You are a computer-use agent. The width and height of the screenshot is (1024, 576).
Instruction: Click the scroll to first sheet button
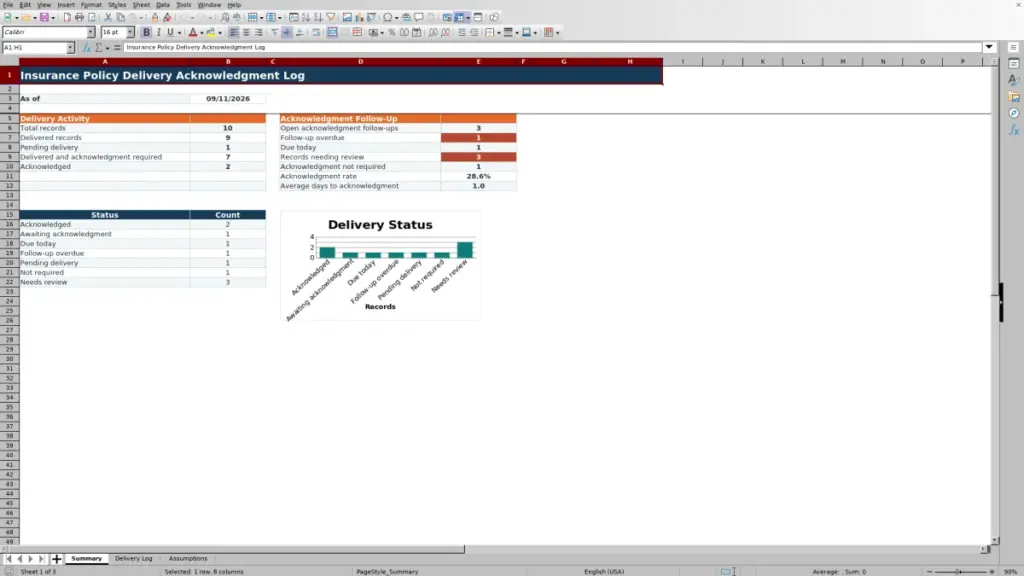point(8,559)
